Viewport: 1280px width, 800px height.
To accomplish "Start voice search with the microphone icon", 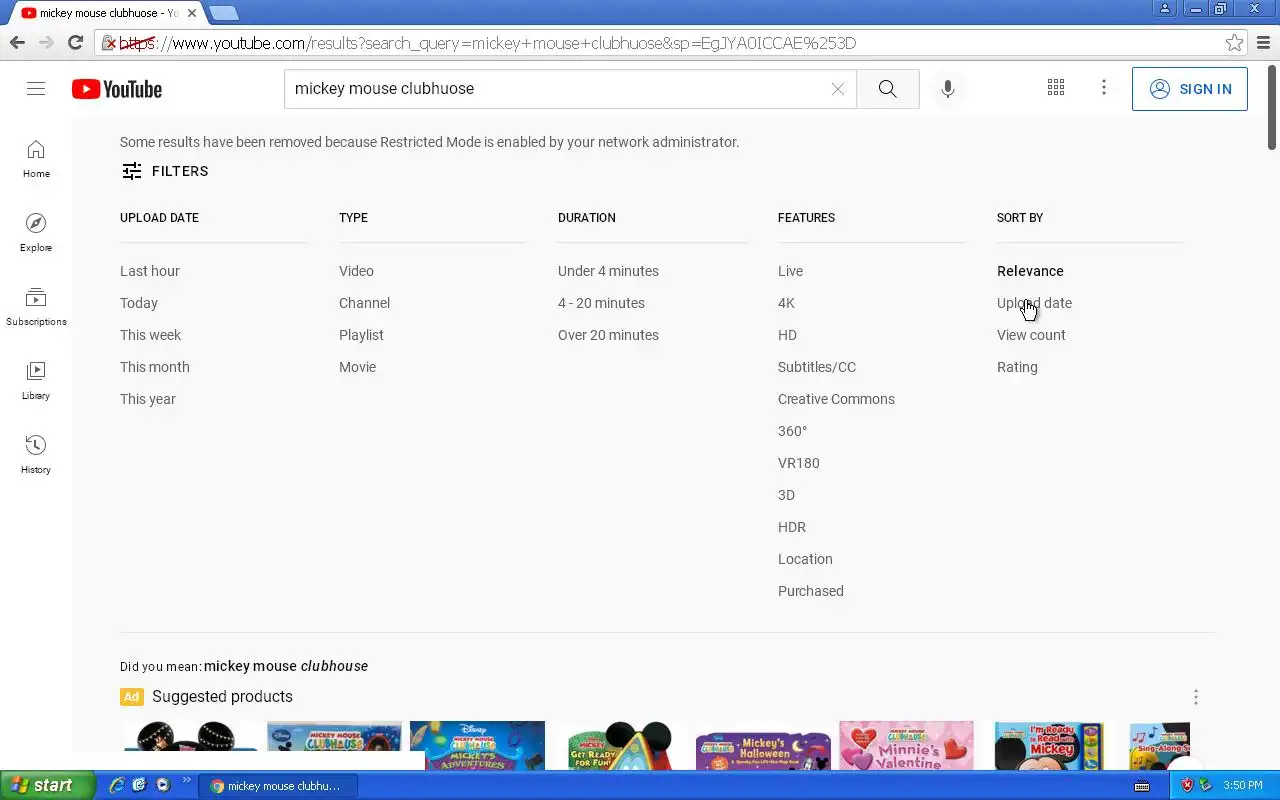I will tap(948, 89).
